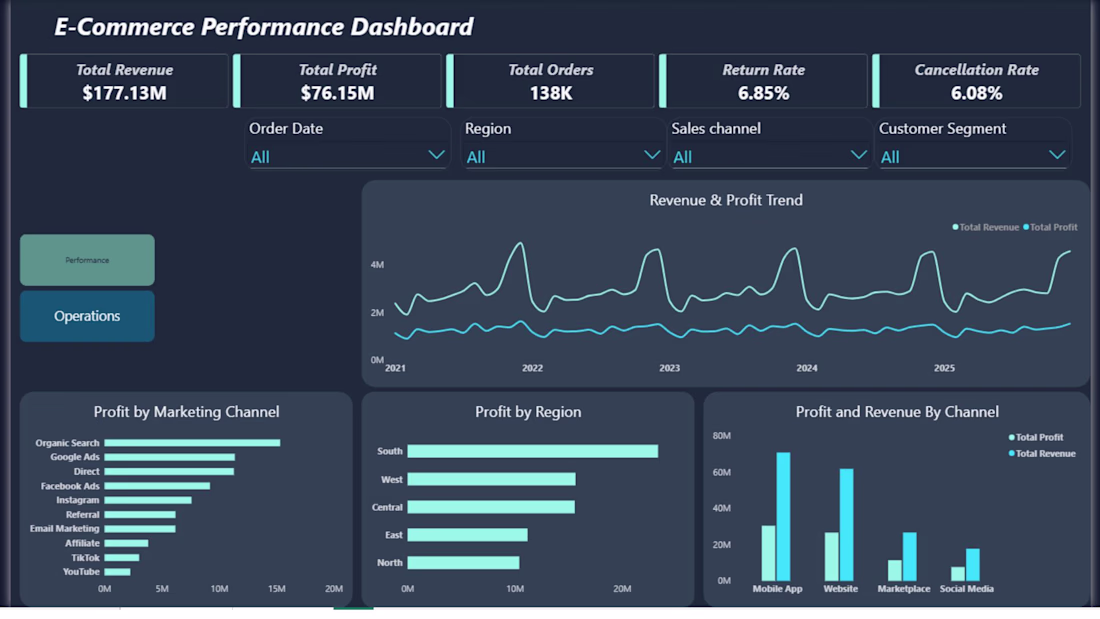The height and width of the screenshot is (619, 1100).
Task: Expand the Order Date dropdown chevron
Action: coord(436,155)
